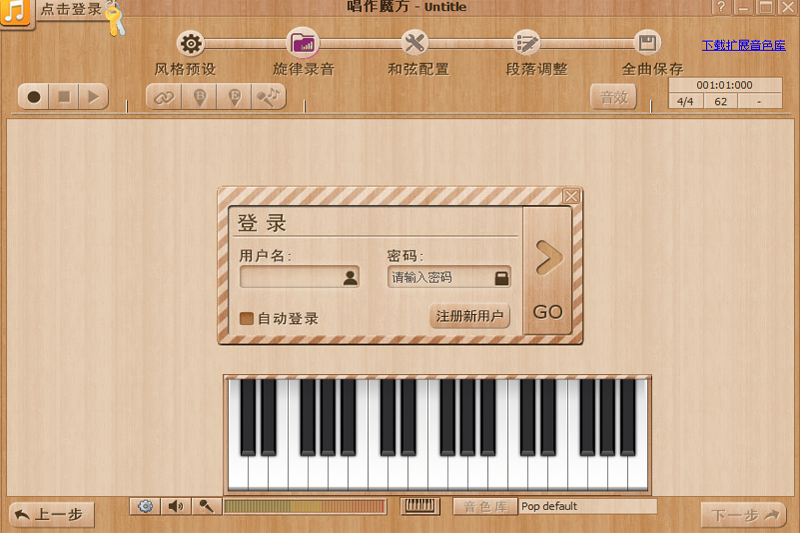The image size is (800, 533).
Task: Open the 下载扩展音色库 download link
Action: tap(743, 46)
